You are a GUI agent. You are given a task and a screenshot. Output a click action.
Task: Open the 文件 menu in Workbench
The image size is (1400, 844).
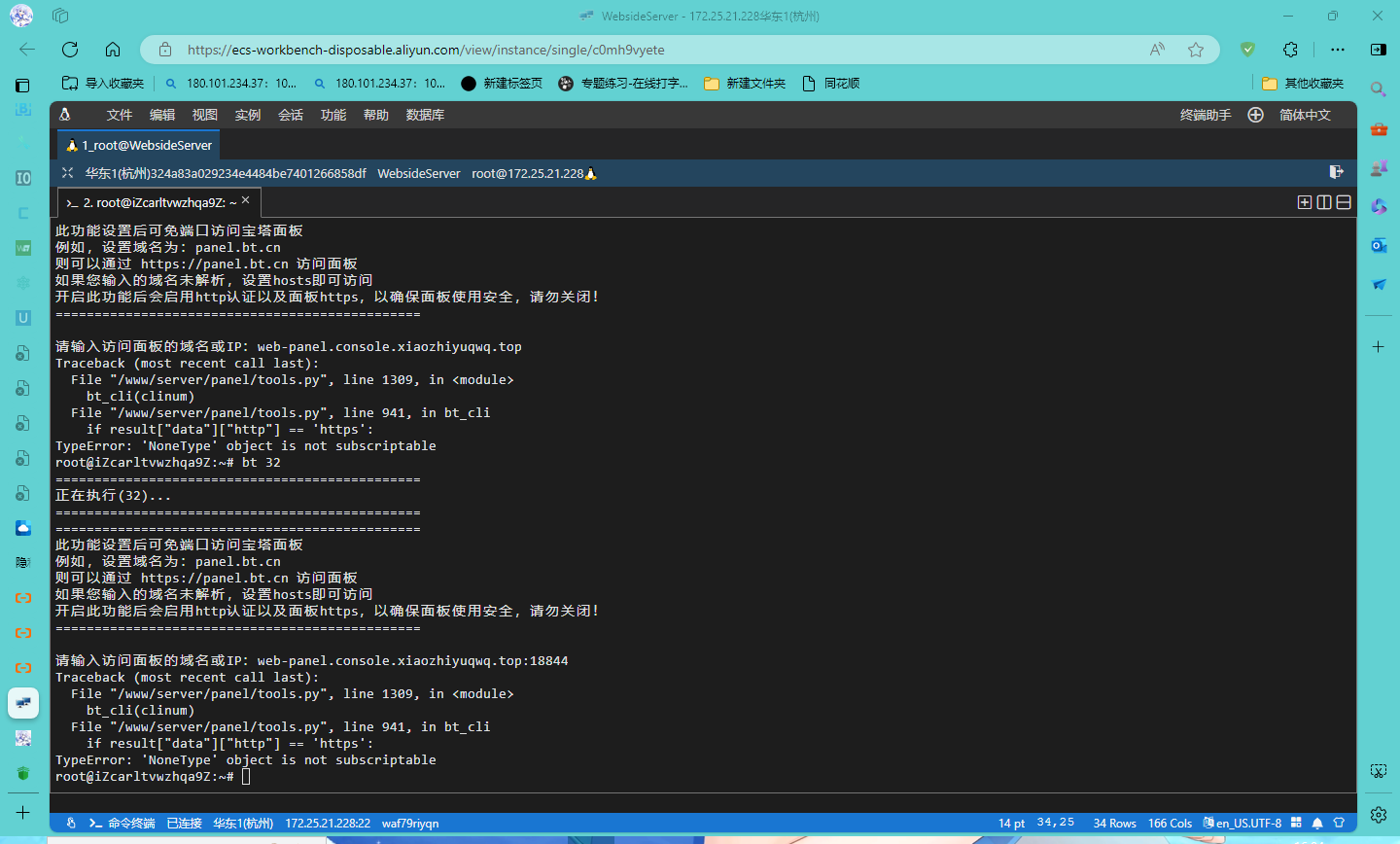pos(120,115)
